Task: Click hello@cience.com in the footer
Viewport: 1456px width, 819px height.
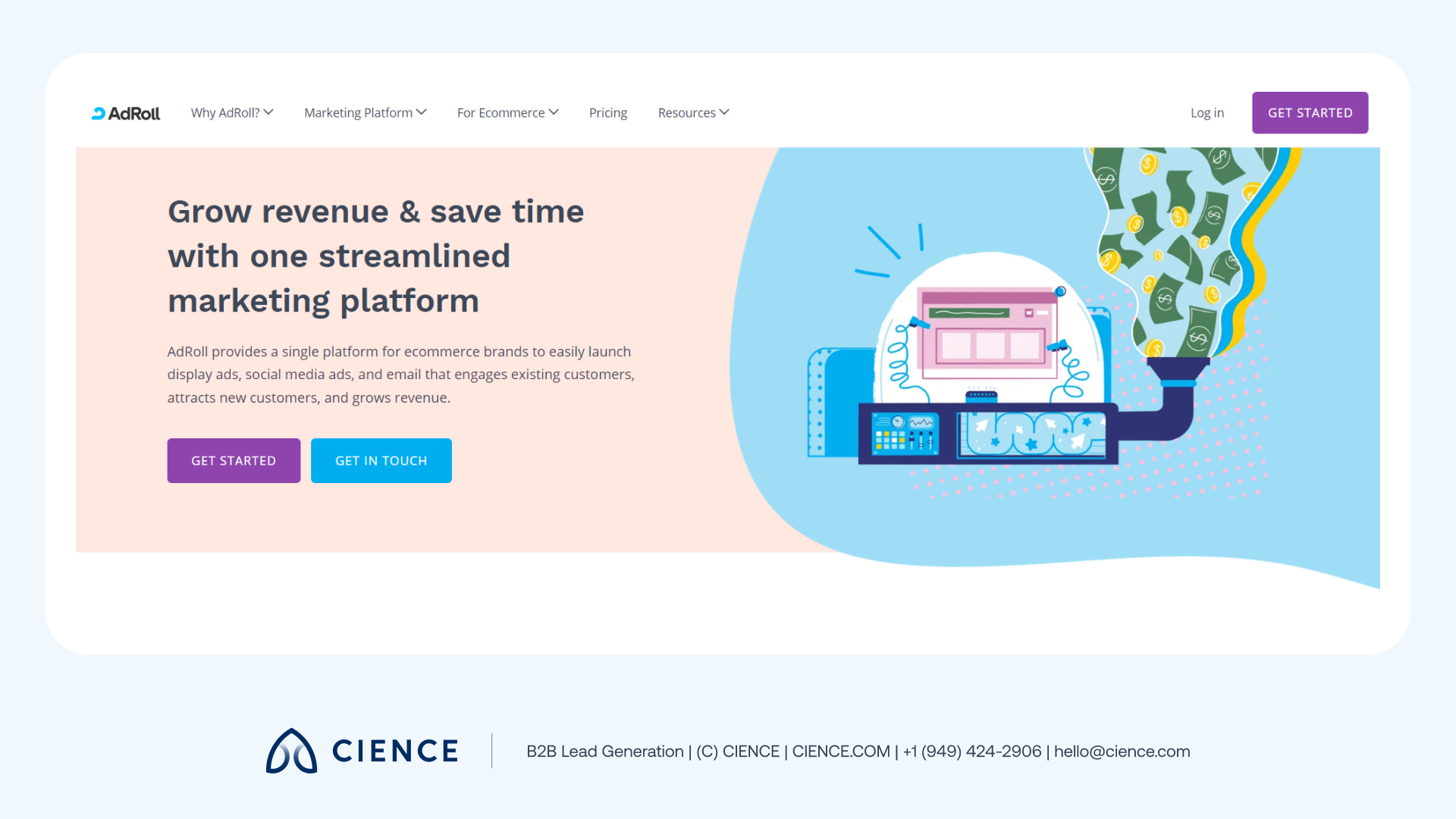Action: pyautogui.click(x=1122, y=751)
